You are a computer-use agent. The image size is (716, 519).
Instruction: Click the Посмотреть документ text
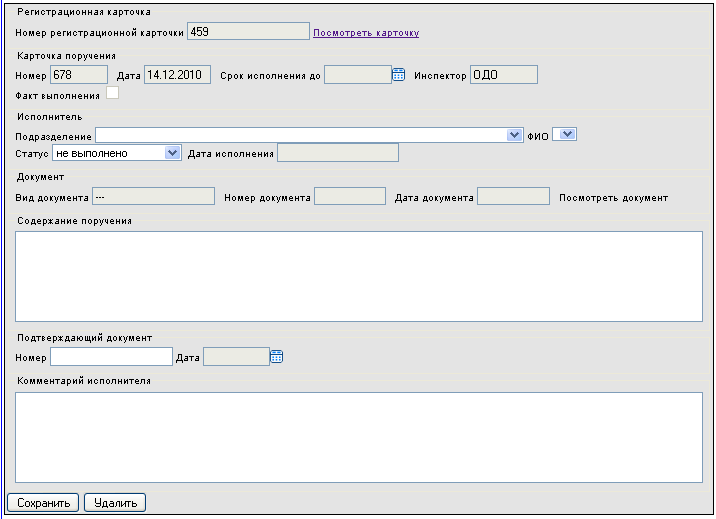pyautogui.click(x=613, y=198)
